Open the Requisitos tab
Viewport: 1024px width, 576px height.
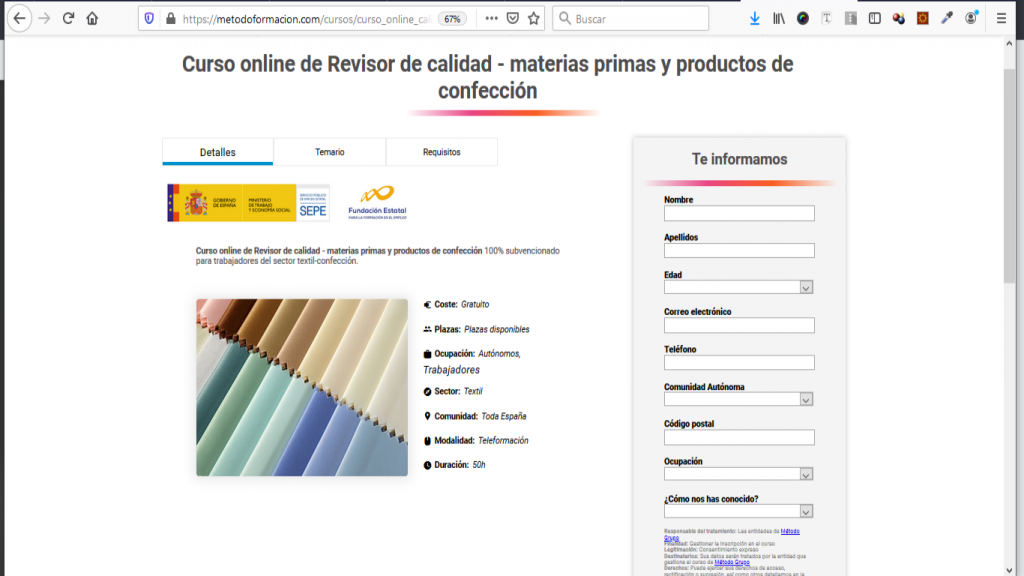(x=441, y=152)
